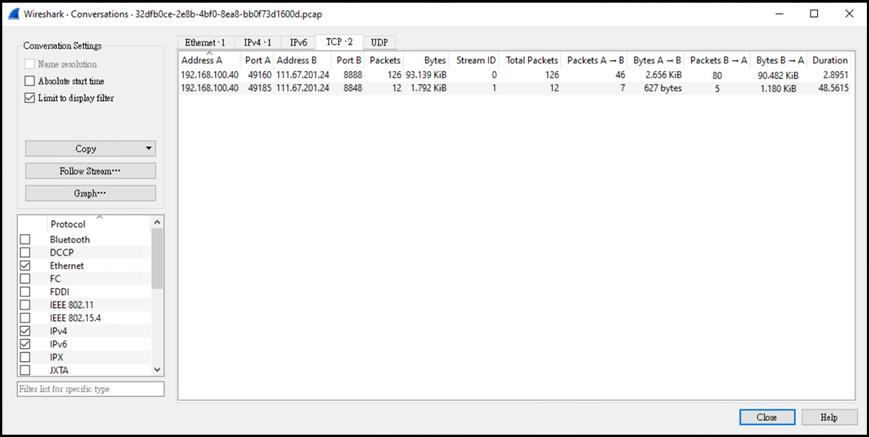Click the protocol list scrollbar thumb

point(157,259)
